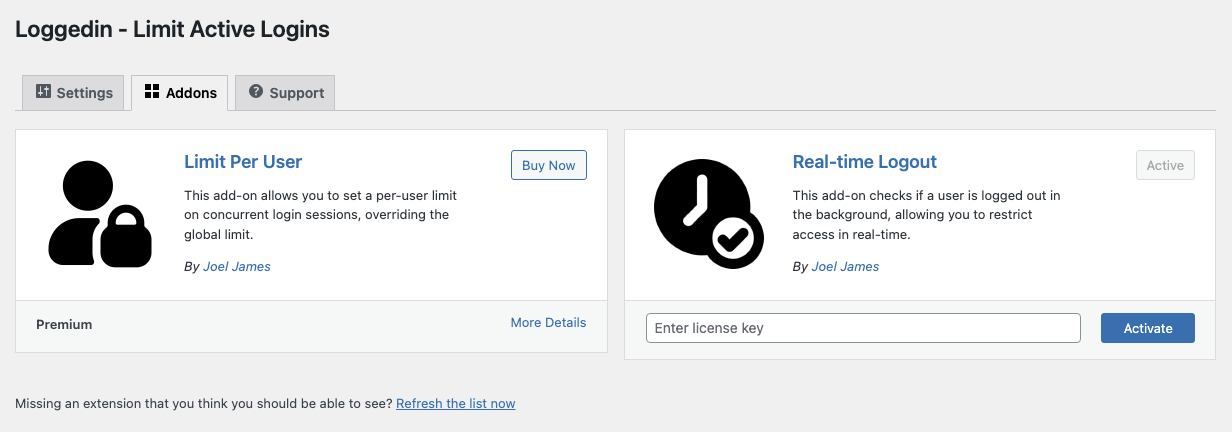Screen dimensions: 1232x432
Task: Open the Limit Per User title link
Action: pyautogui.click(x=243, y=162)
